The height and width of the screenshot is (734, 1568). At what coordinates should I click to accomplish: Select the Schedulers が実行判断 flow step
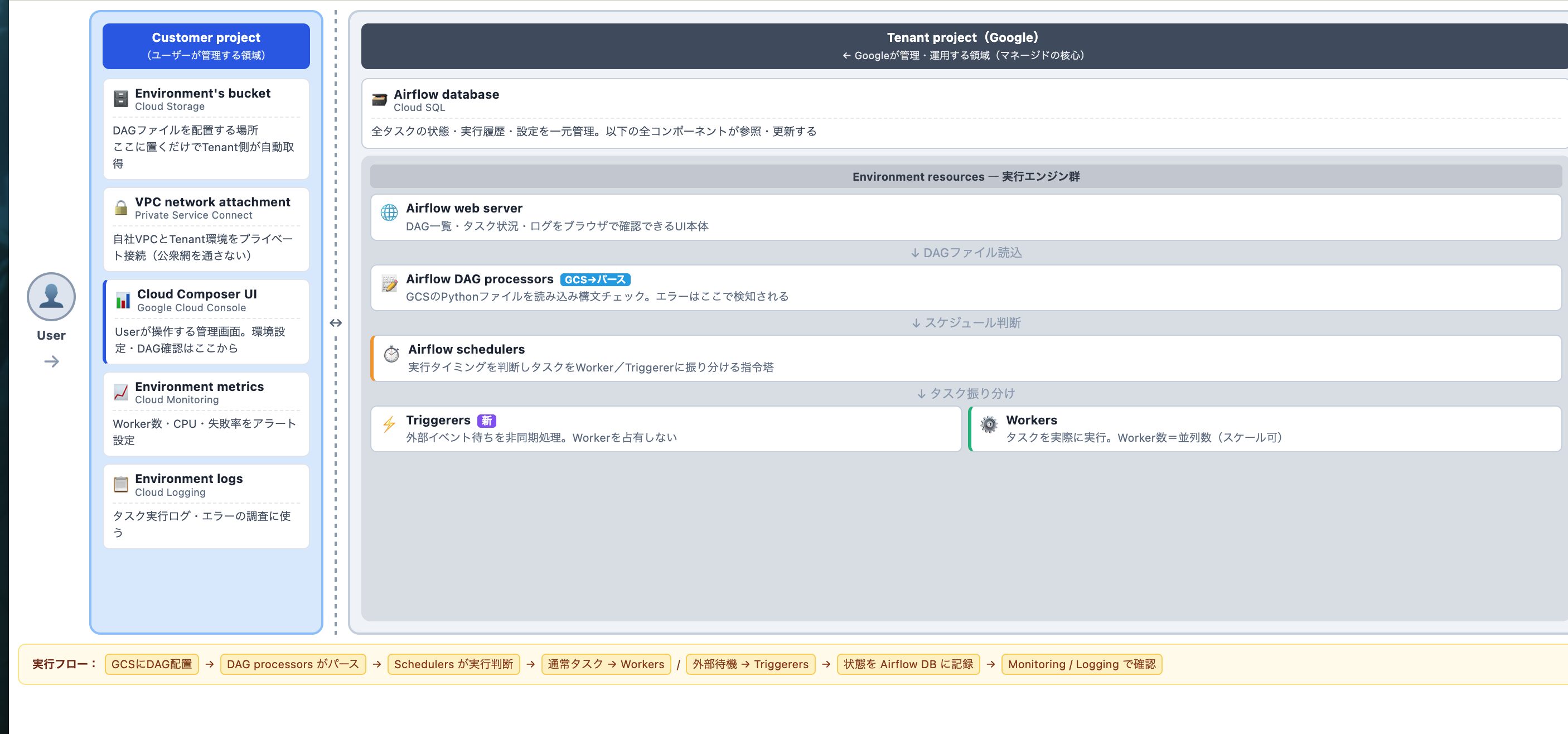[x=453, y=664]
